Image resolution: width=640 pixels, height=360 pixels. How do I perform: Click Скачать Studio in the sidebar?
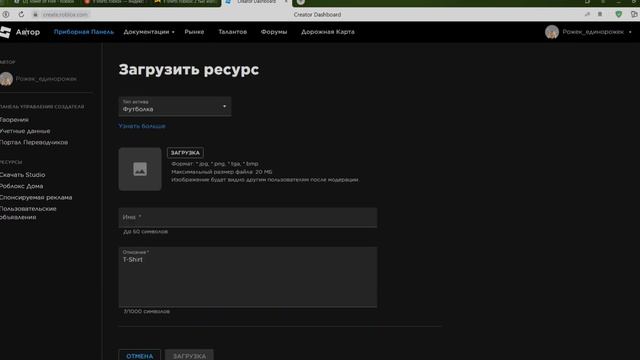pos(22,175)
